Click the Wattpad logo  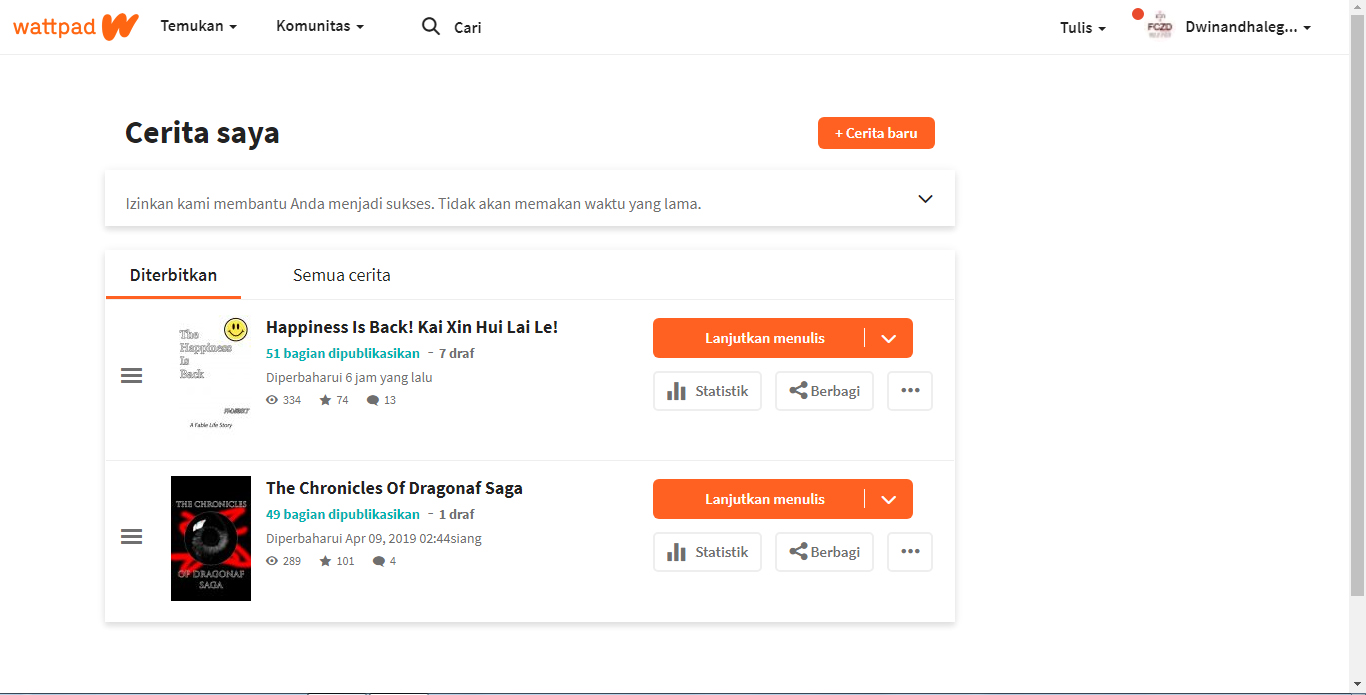coord(75,26)
